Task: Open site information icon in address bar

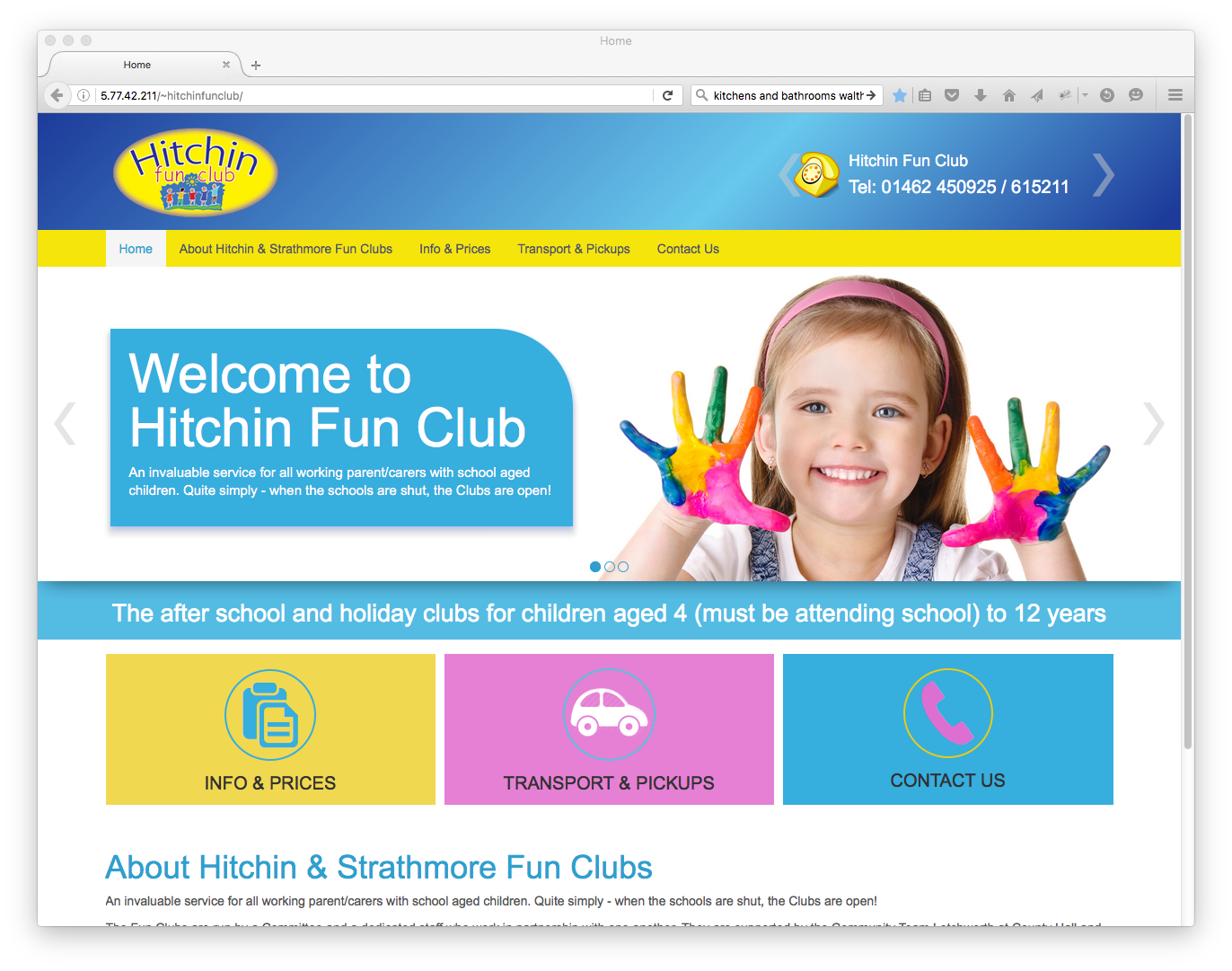Action: [x=84, y=95]
